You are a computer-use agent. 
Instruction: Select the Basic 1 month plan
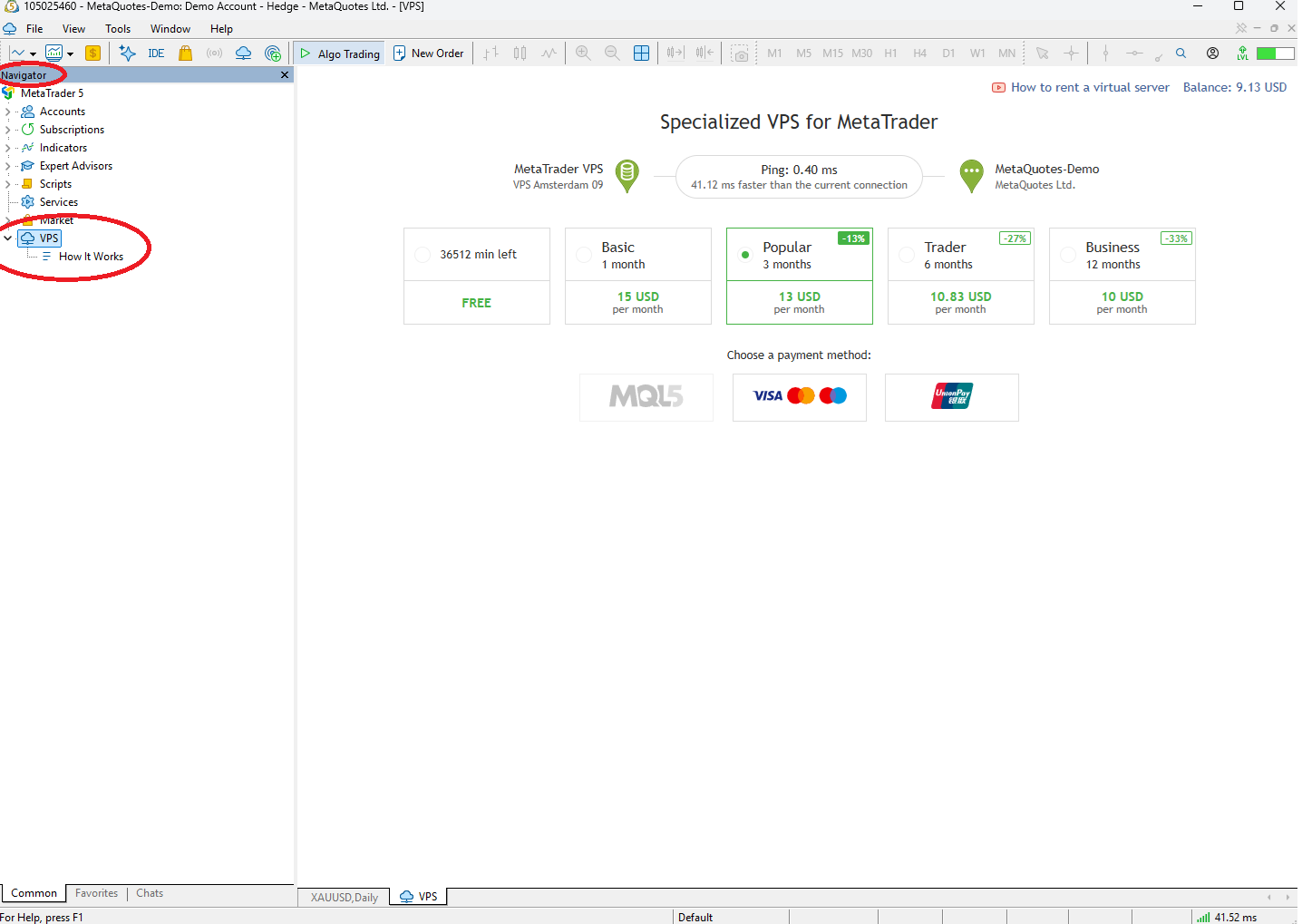638,276
